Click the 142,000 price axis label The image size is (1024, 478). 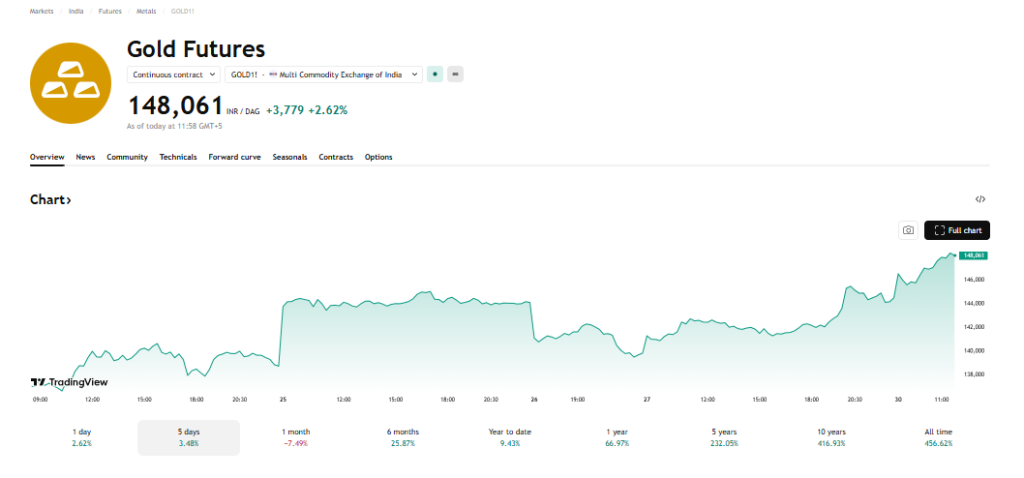(x=974, y=327)
